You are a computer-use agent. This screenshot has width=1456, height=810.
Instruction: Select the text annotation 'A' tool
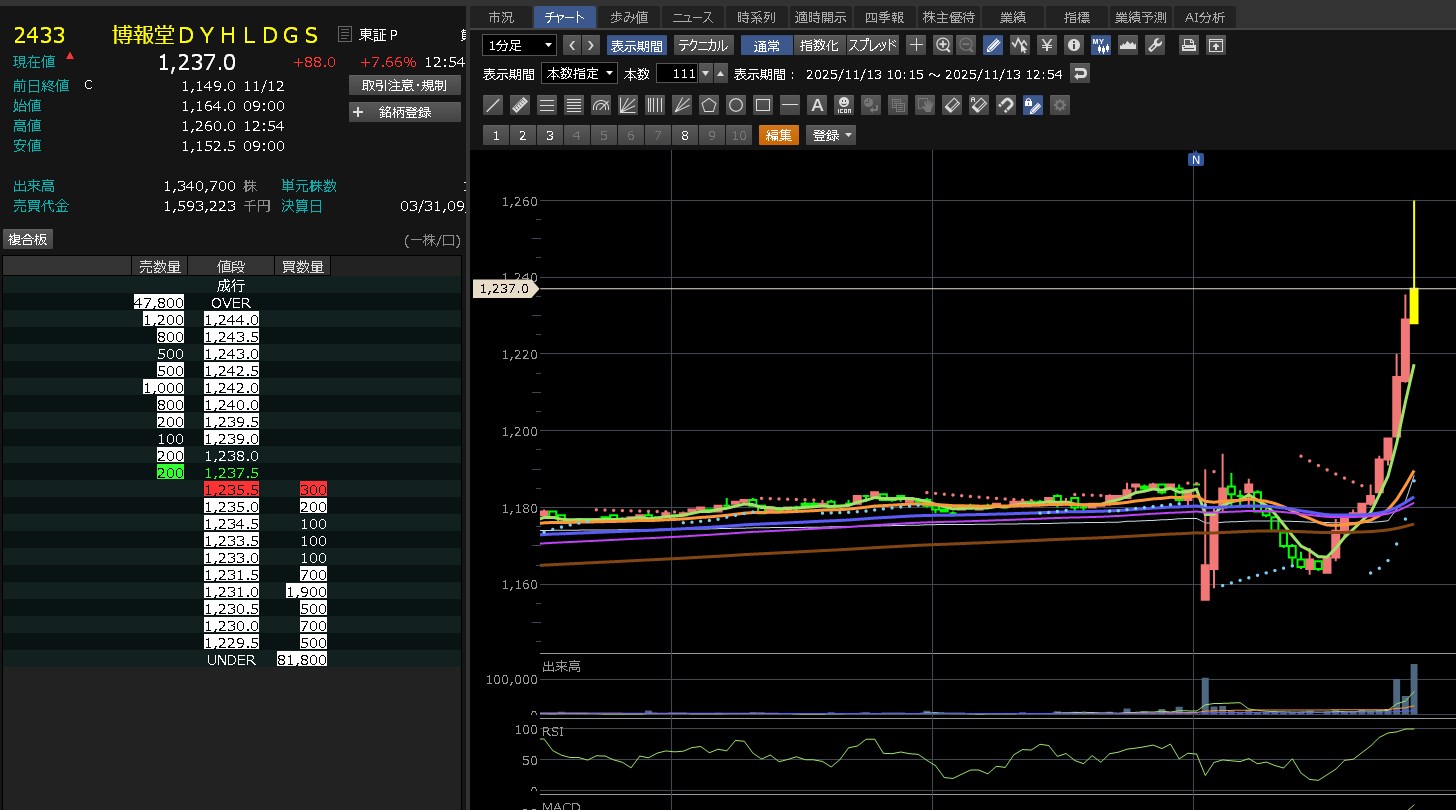click(817, 105)
